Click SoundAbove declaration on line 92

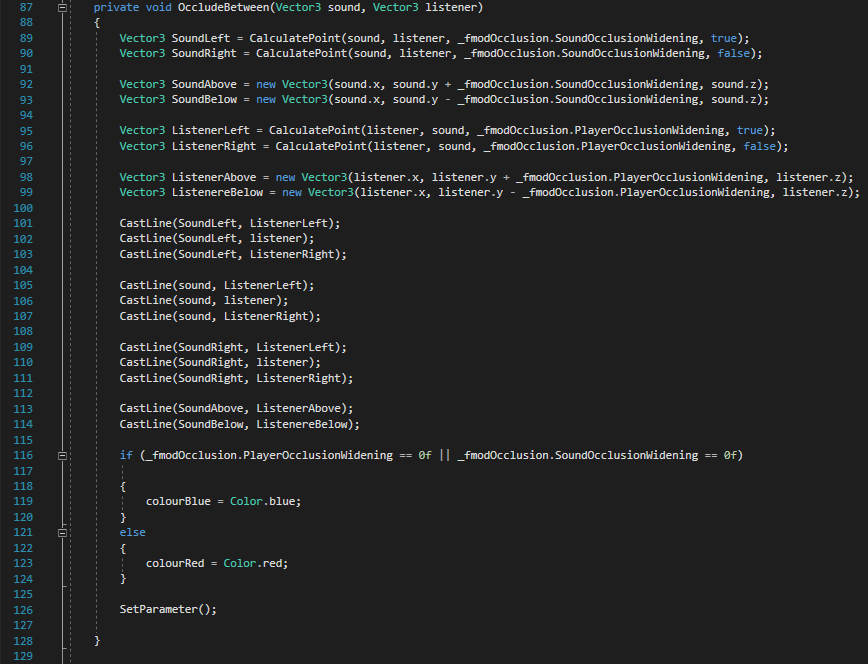pos(204,84)
